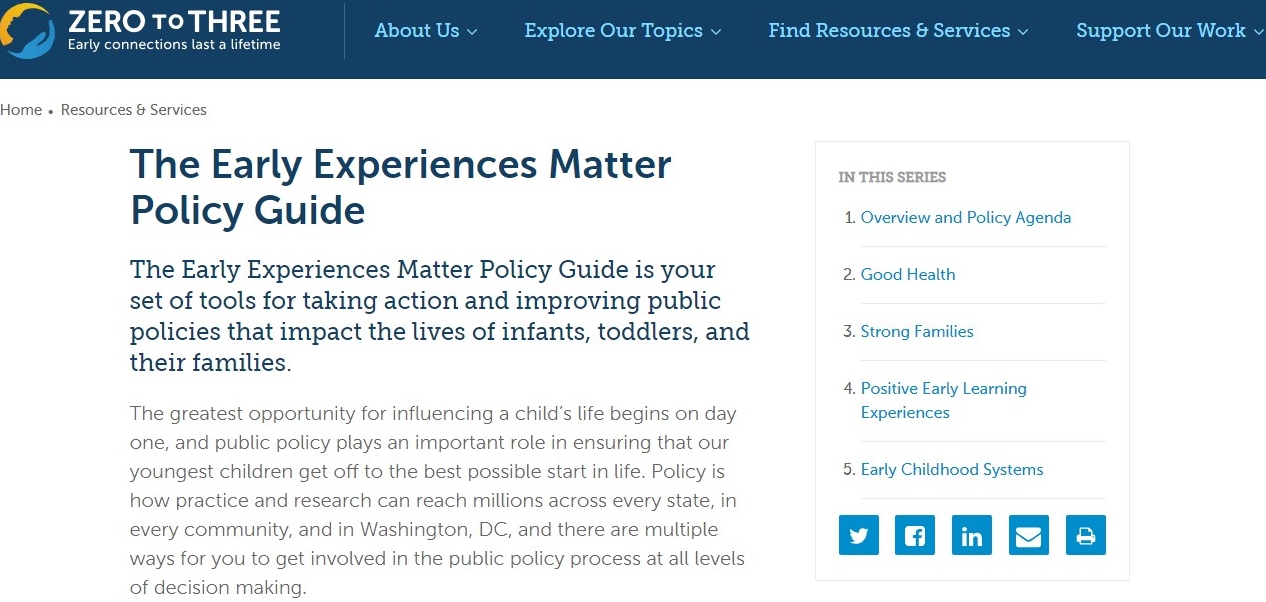The image size is (1266, 602).
Task: Open the Early Childhood Systems link
Action: pyautogui.click(x=951, y=470)
